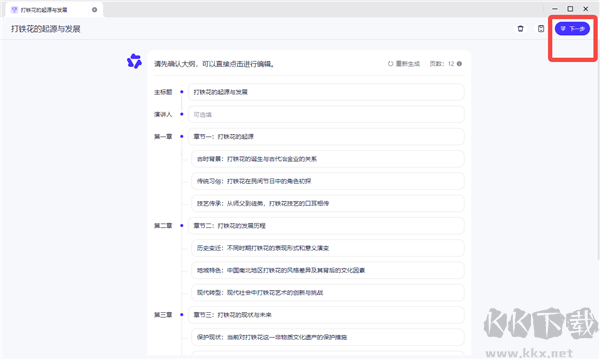Edit the 历史变迁 outline item
This screenshot has width=600, height=360.
[x=328, y=248]
